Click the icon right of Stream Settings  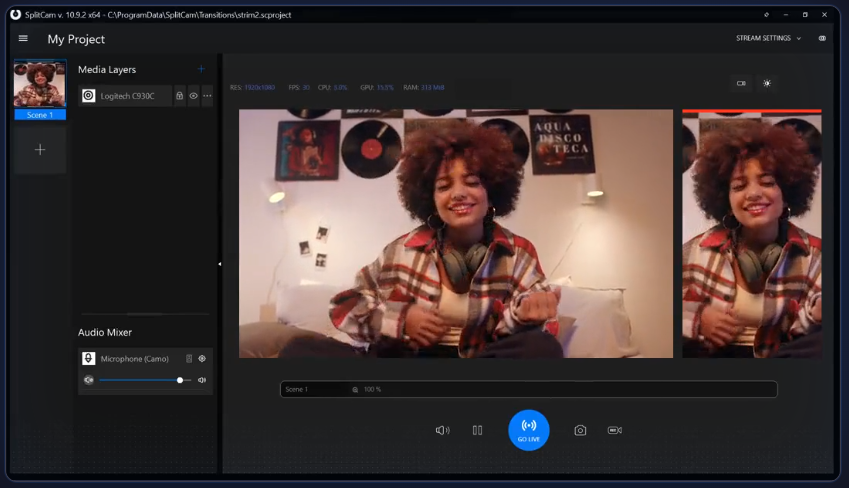(822, 38)
